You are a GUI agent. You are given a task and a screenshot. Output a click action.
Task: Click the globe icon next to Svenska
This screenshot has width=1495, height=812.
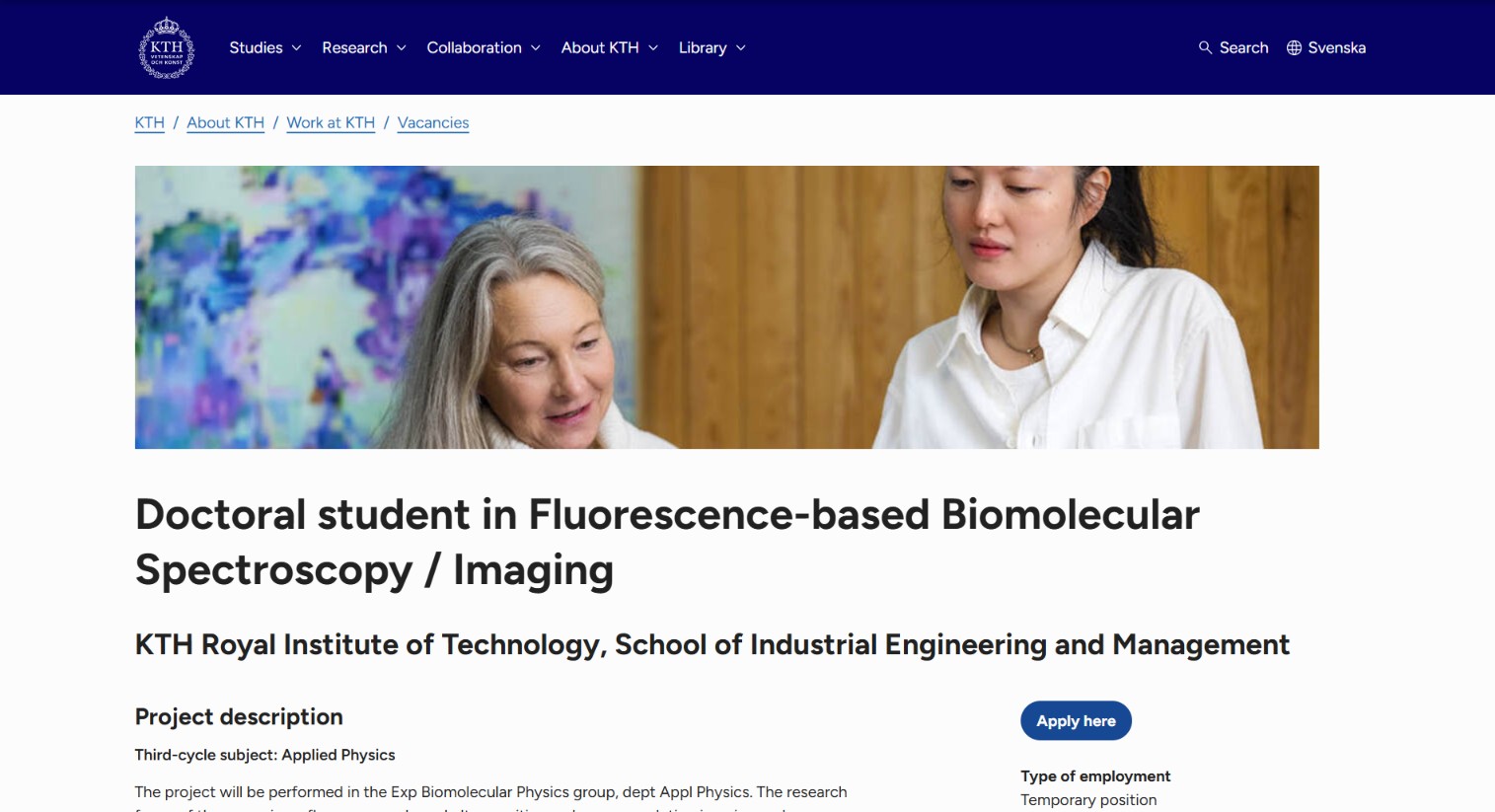tap(1294, 47)
